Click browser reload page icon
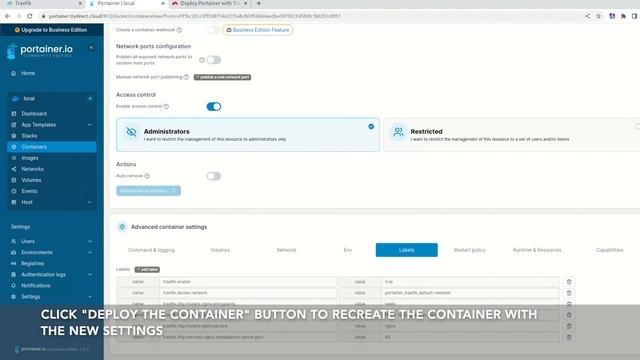The width and height of the screenshot is (640, 360). 29,16
